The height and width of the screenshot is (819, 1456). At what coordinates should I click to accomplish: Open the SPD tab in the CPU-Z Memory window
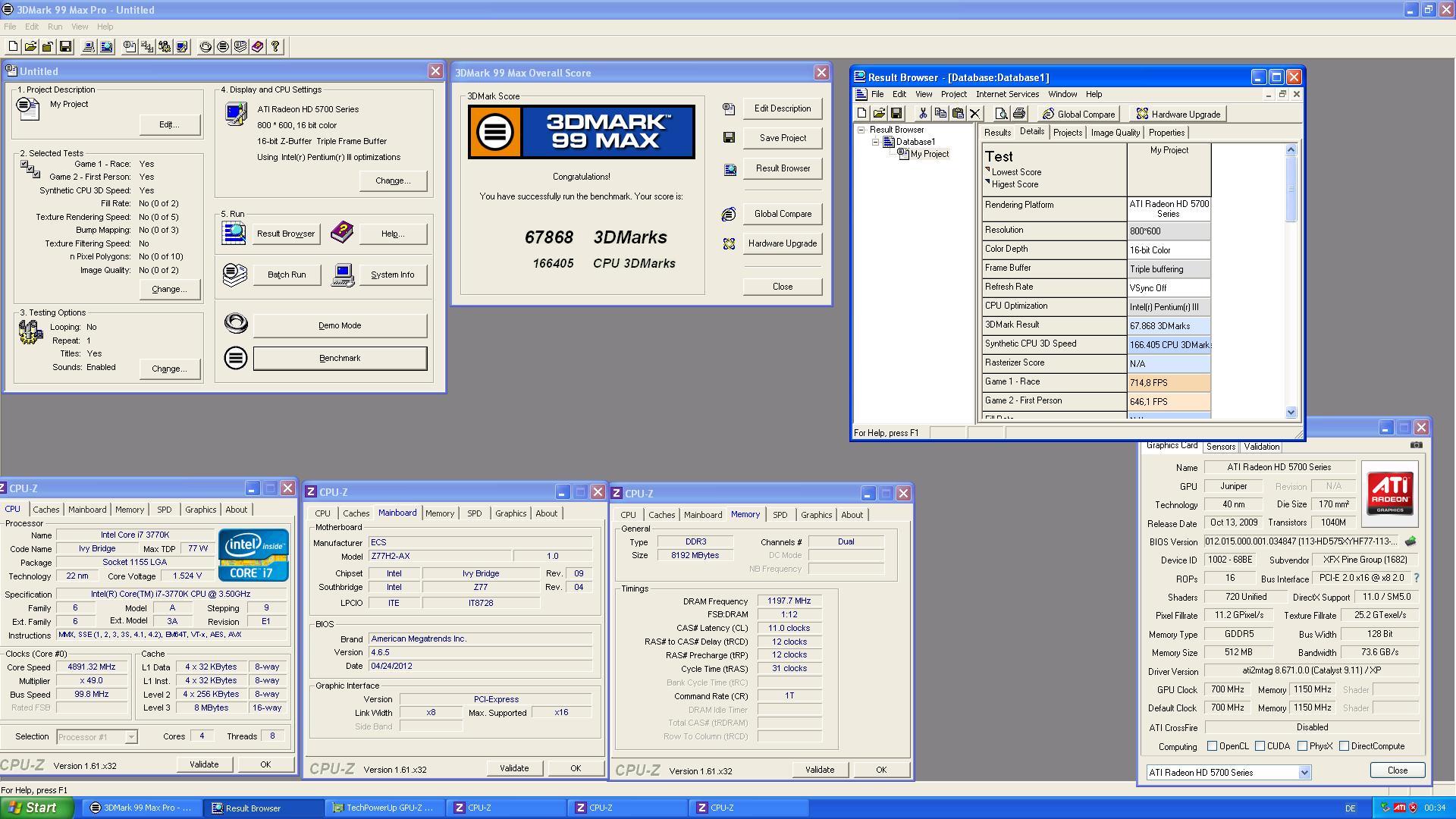click(780, 515)
